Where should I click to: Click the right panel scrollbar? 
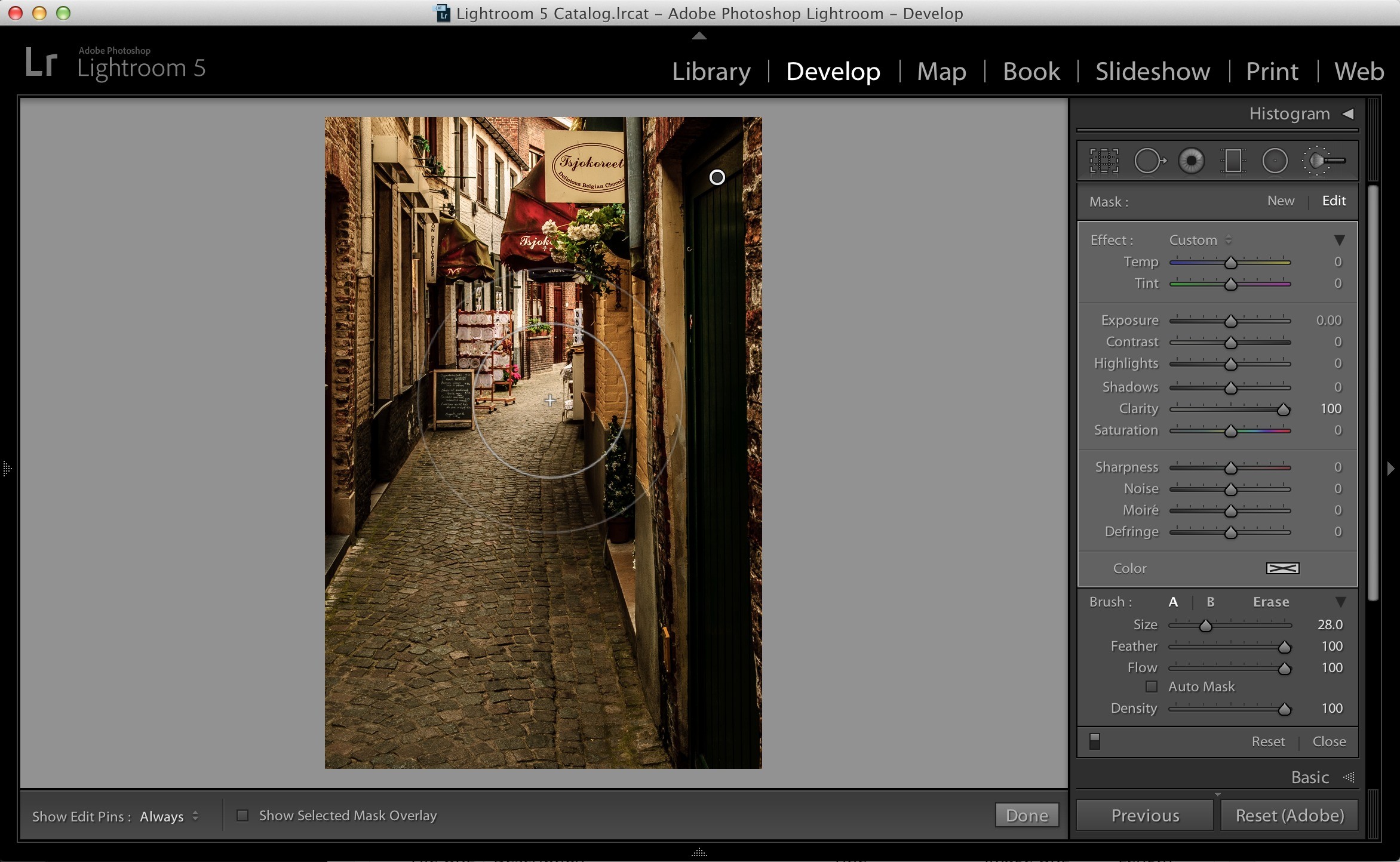coord(1373,393)
